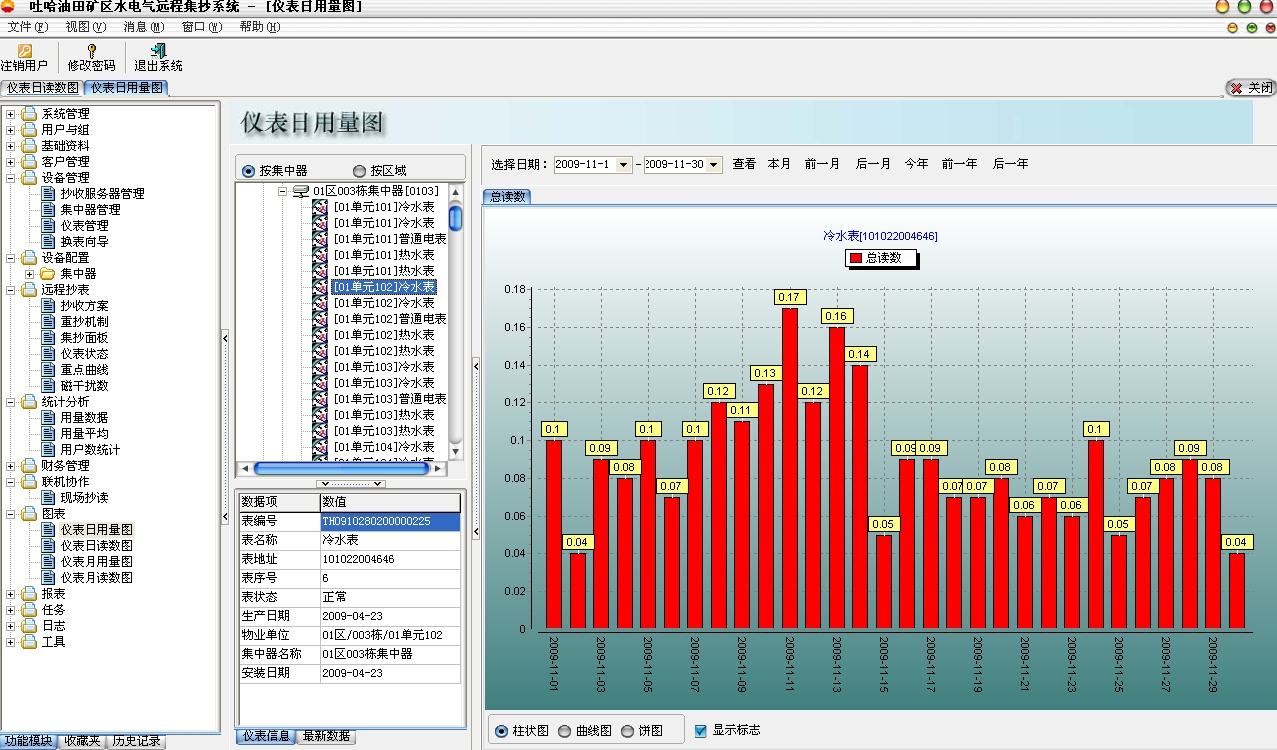Click red 总读数 legend swatch
The image size is (1277, 750).
coord(856,258)
